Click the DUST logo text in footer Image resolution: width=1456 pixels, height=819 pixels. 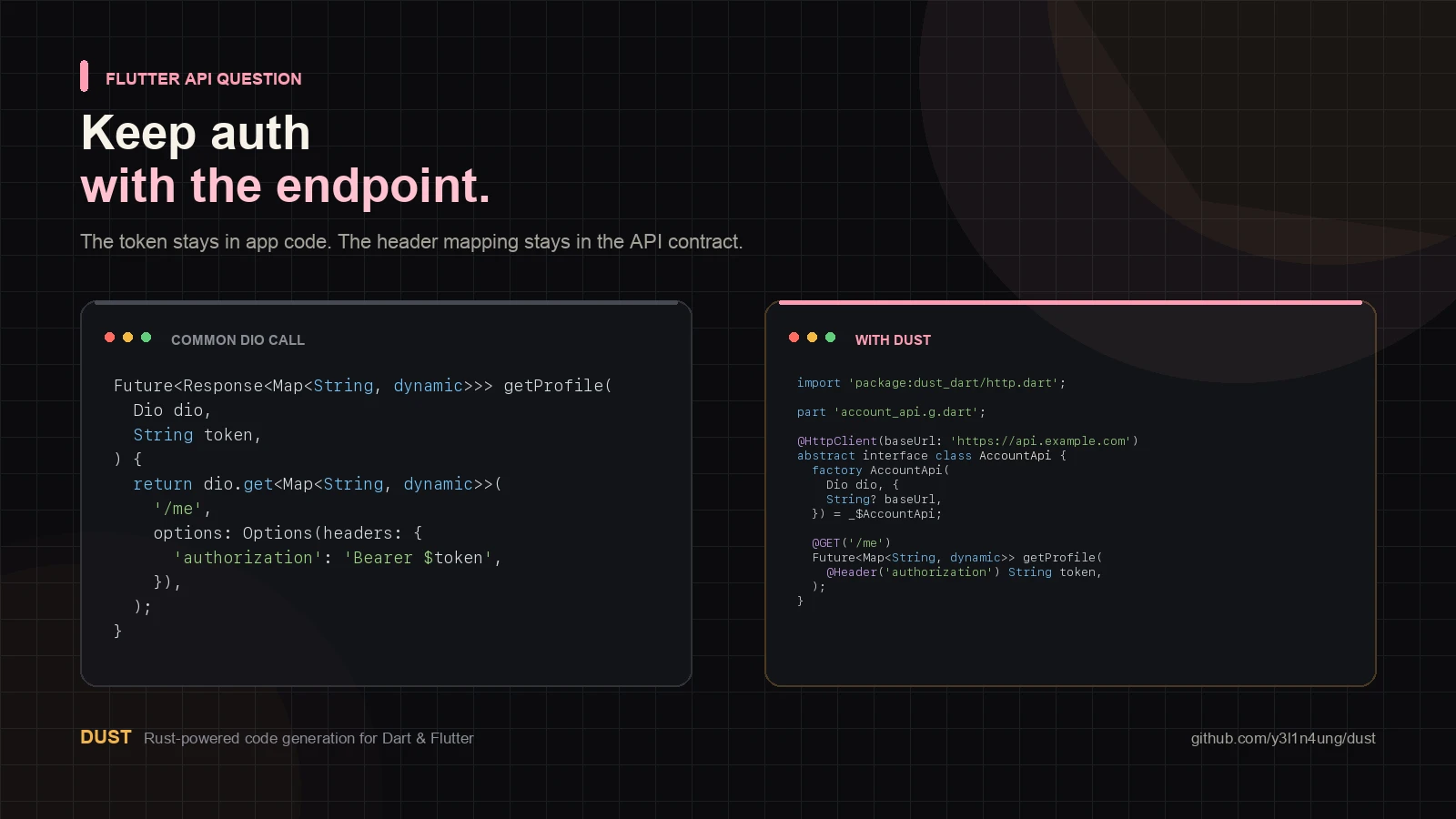pyautogui.click(x=106, y=737)
